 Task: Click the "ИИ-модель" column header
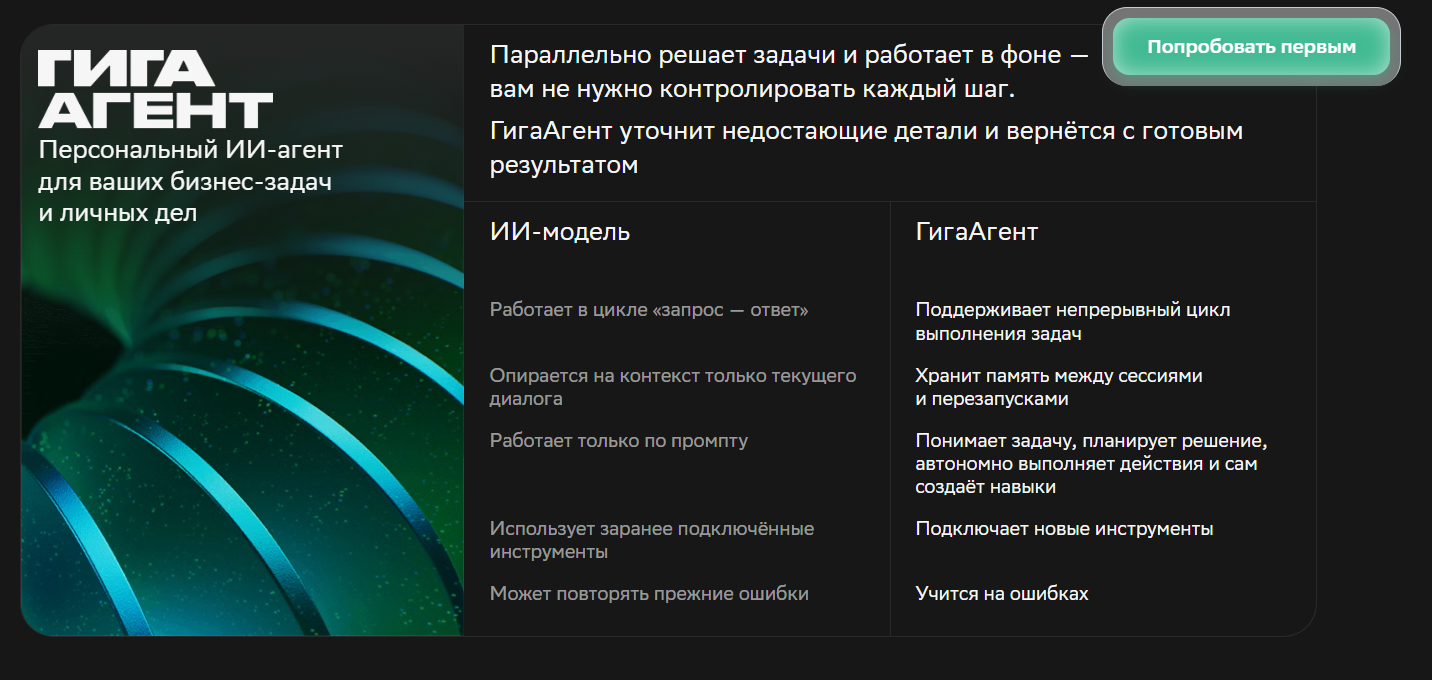(x=560, y=232)
